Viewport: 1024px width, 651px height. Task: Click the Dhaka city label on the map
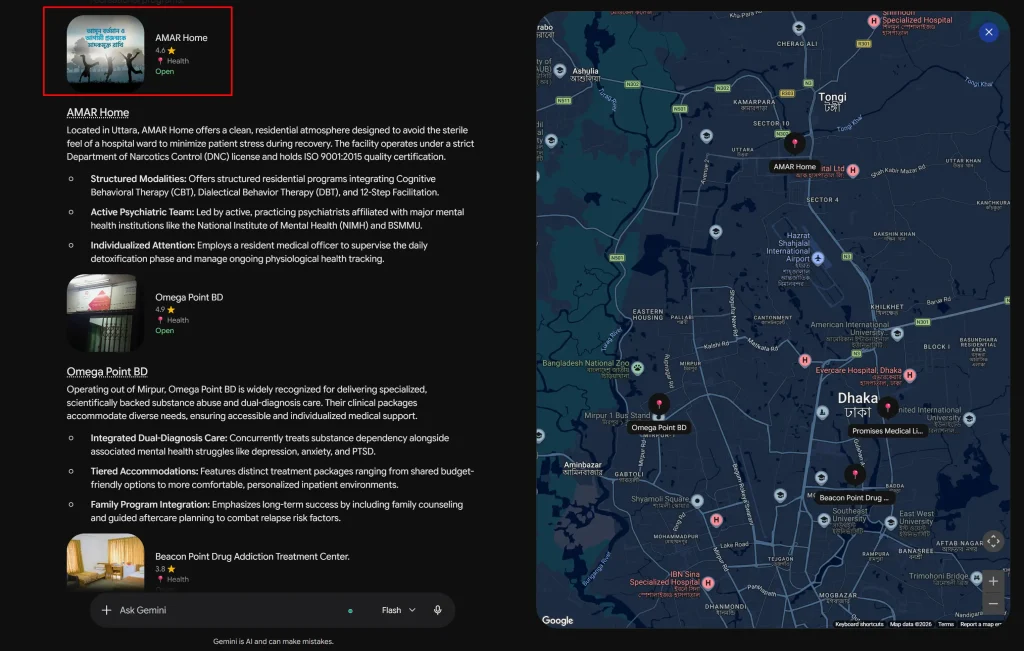(x=857, y=405)
